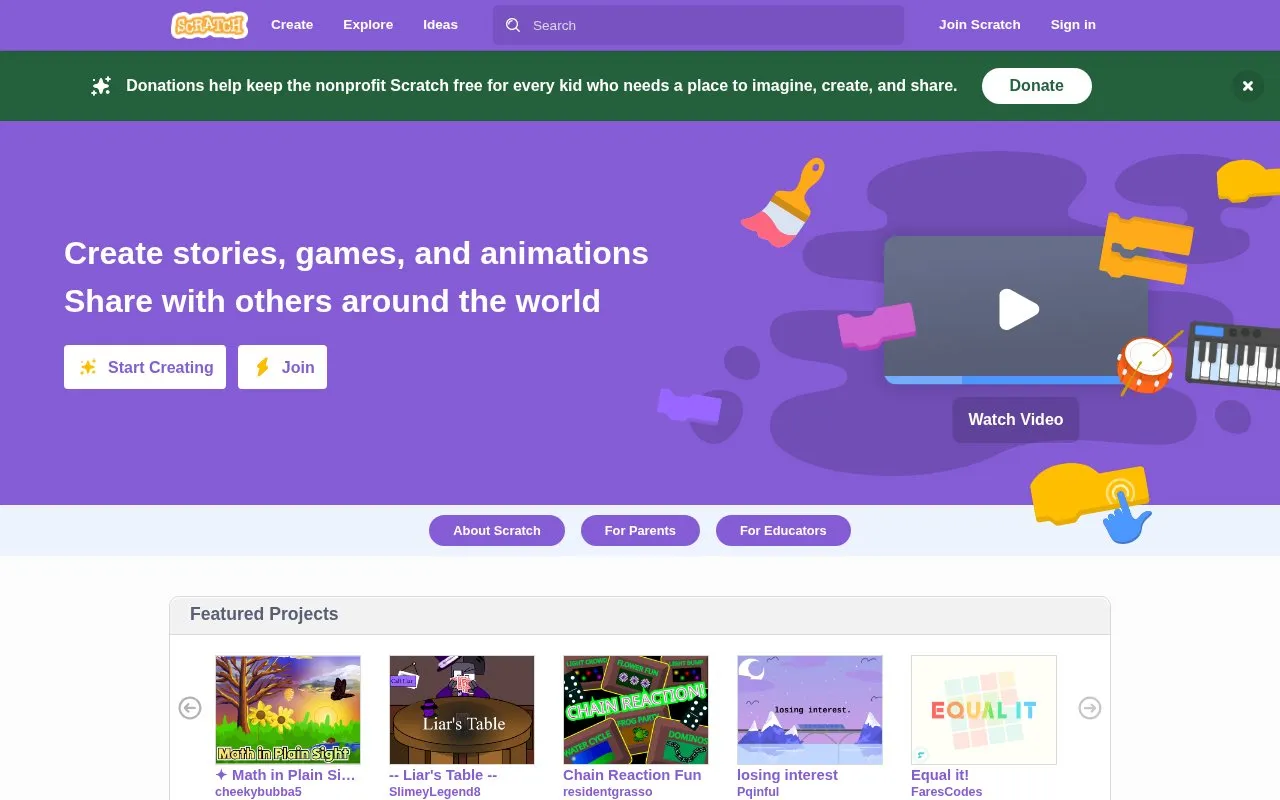This screenshot has height=800, width=1280.
Task: Open author Pqinful's profile
Action: (758, 792)
